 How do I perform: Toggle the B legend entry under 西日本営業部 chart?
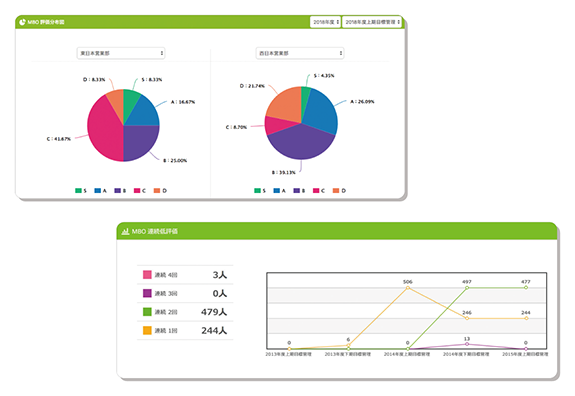tap(299, 191)
